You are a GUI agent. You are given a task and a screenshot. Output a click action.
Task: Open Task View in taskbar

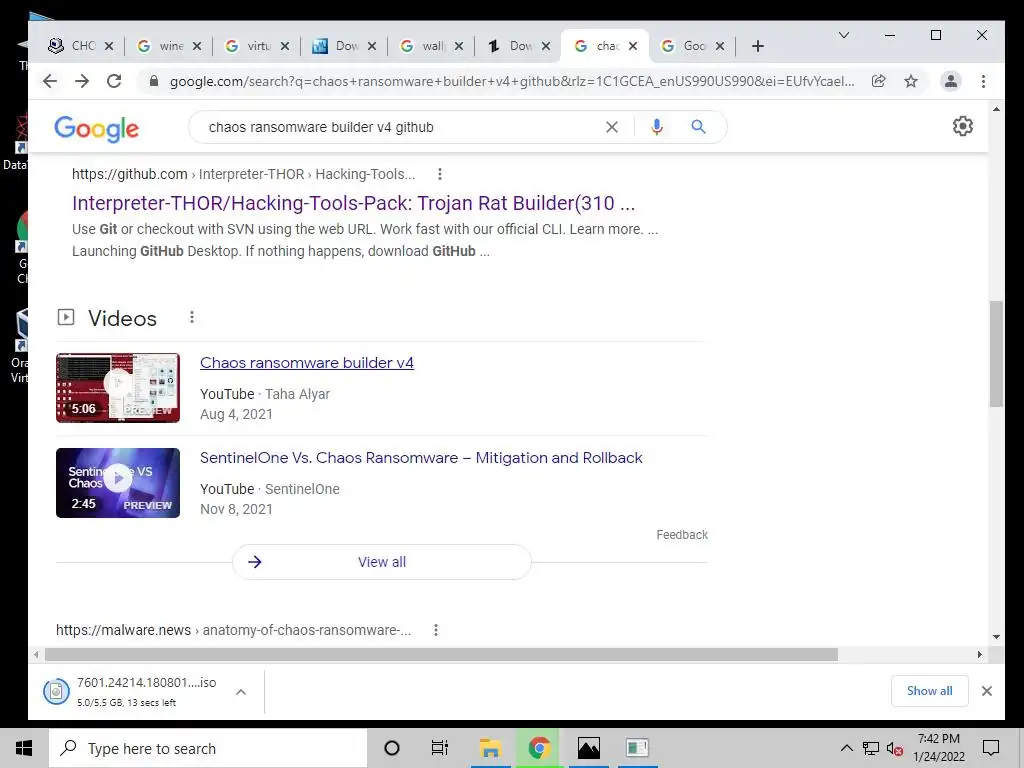point(440,748)
